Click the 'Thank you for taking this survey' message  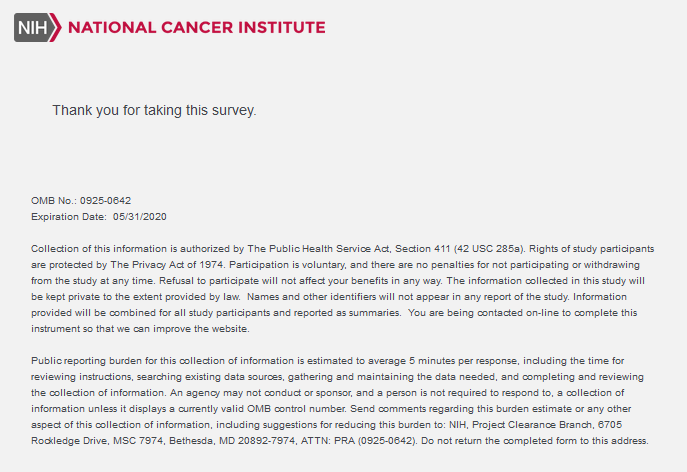(x=154, y=110)
